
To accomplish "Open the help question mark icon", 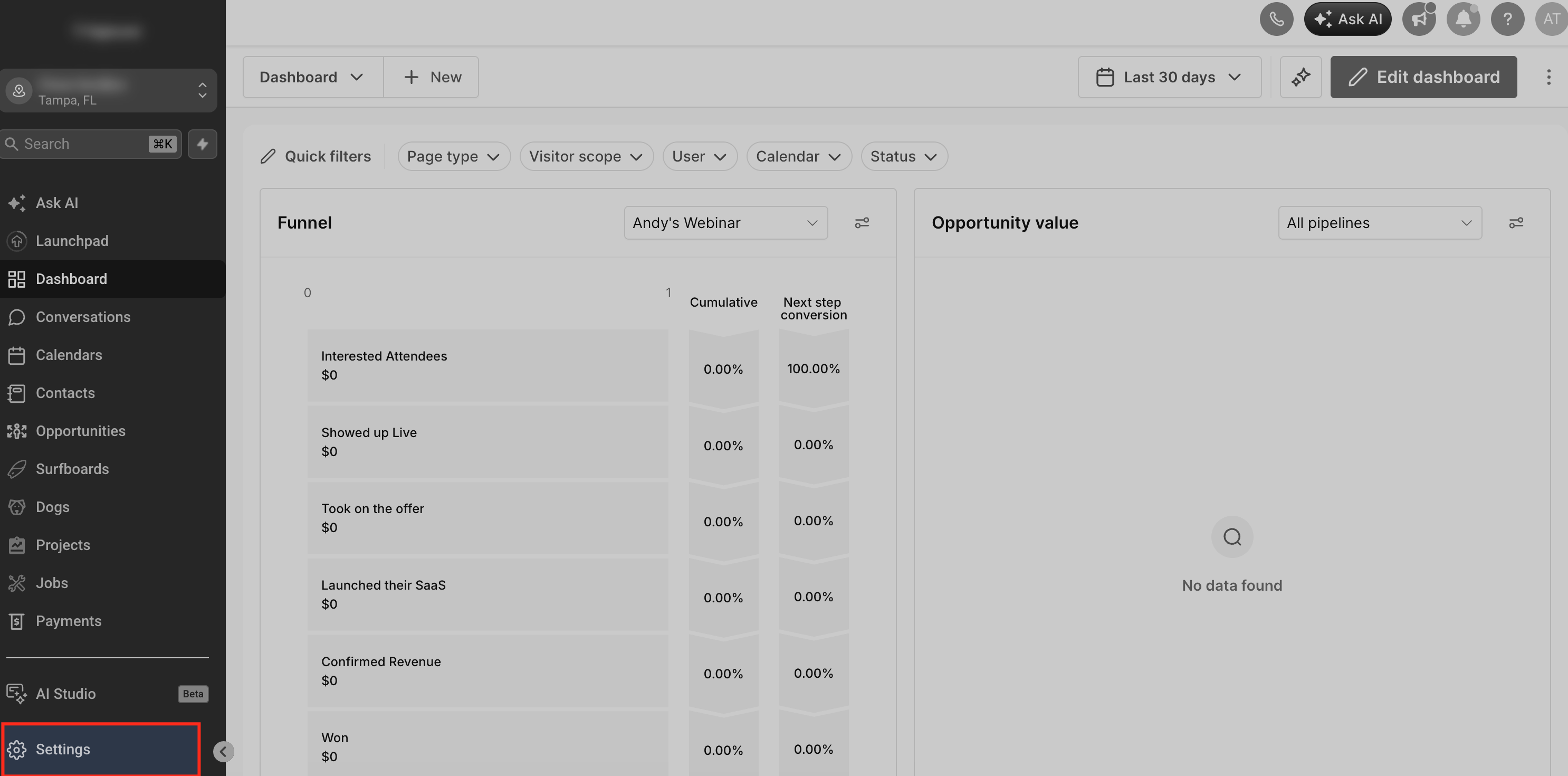I will tap(1507, 19).
